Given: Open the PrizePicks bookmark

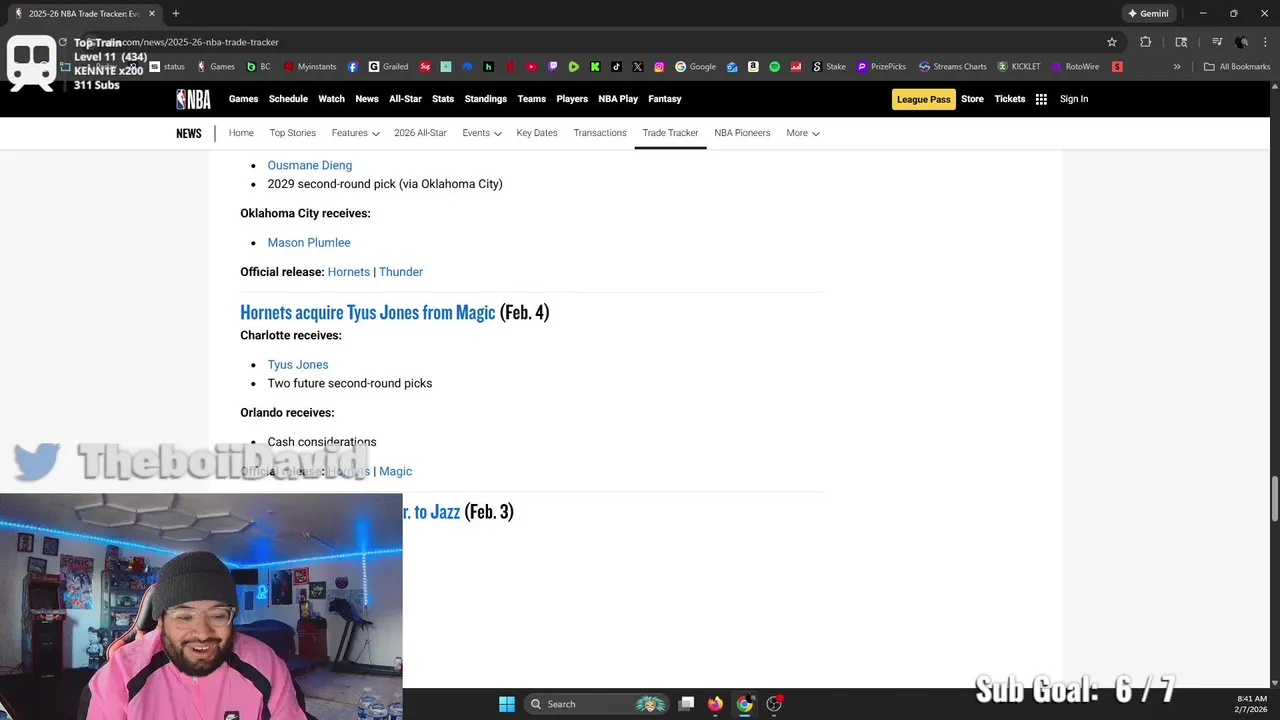Looking at the screenshot, I should point(881,67).
